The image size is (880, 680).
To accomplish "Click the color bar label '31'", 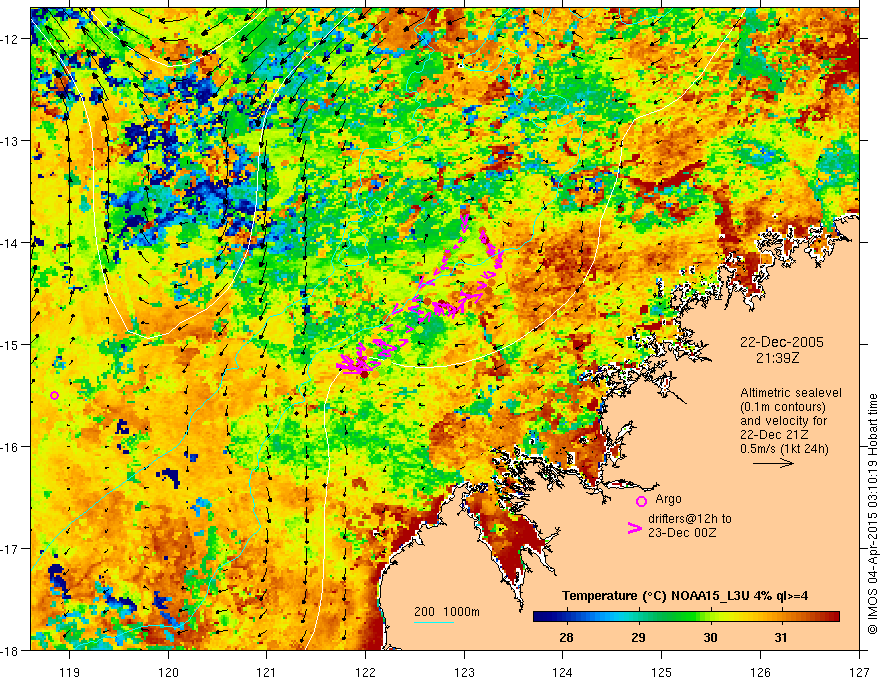I will [x=781, y=637].
